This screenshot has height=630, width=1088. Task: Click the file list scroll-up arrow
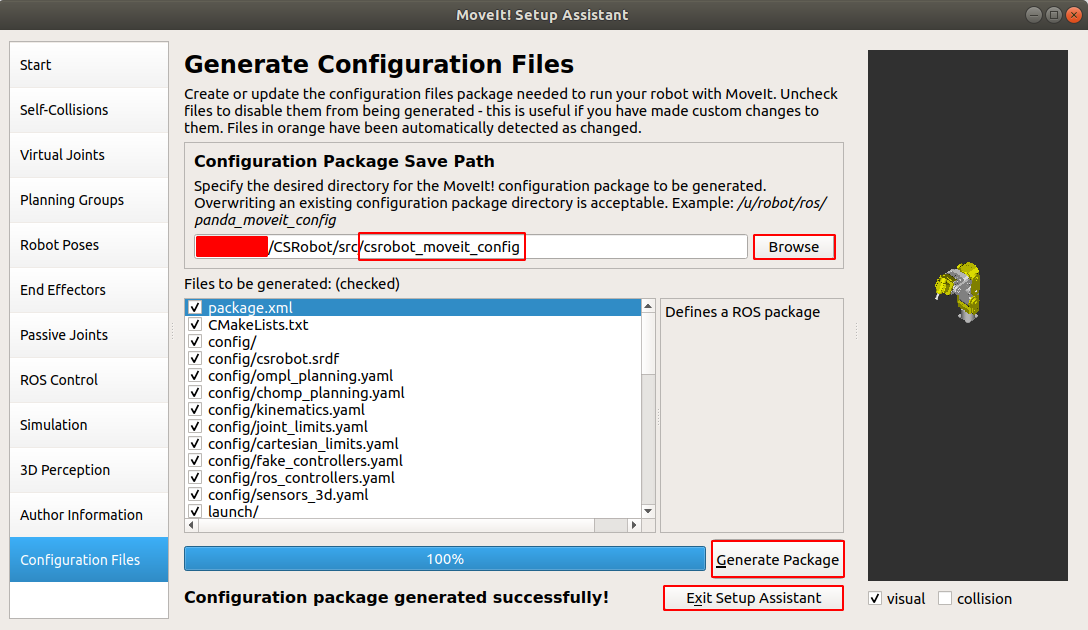coord(648,306)
